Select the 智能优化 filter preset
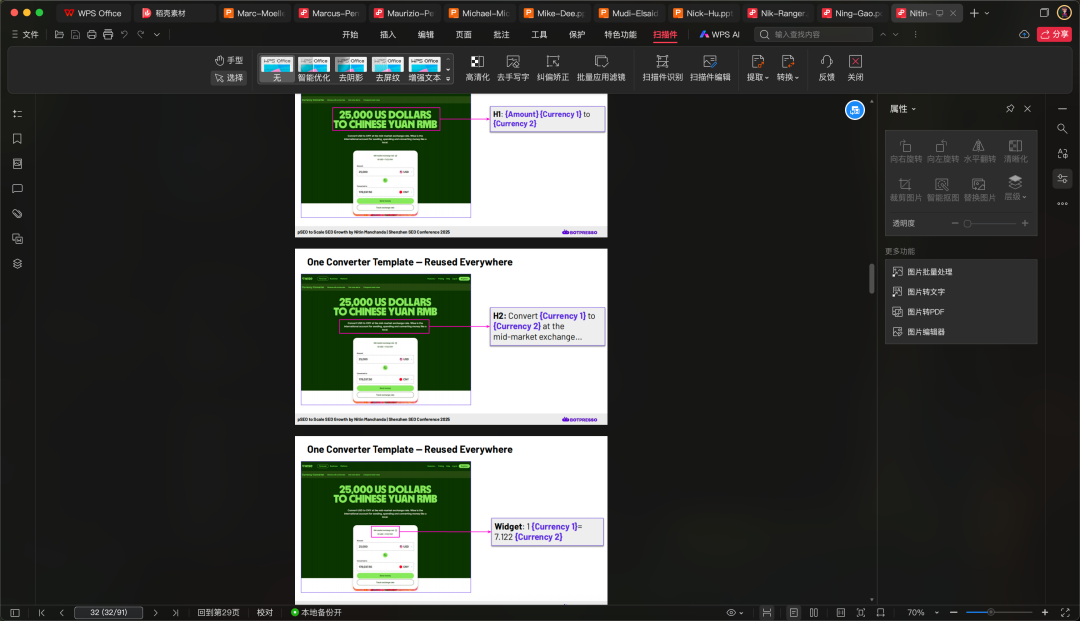This screenshot has height=621, width=1080. (x=314, y=69)
